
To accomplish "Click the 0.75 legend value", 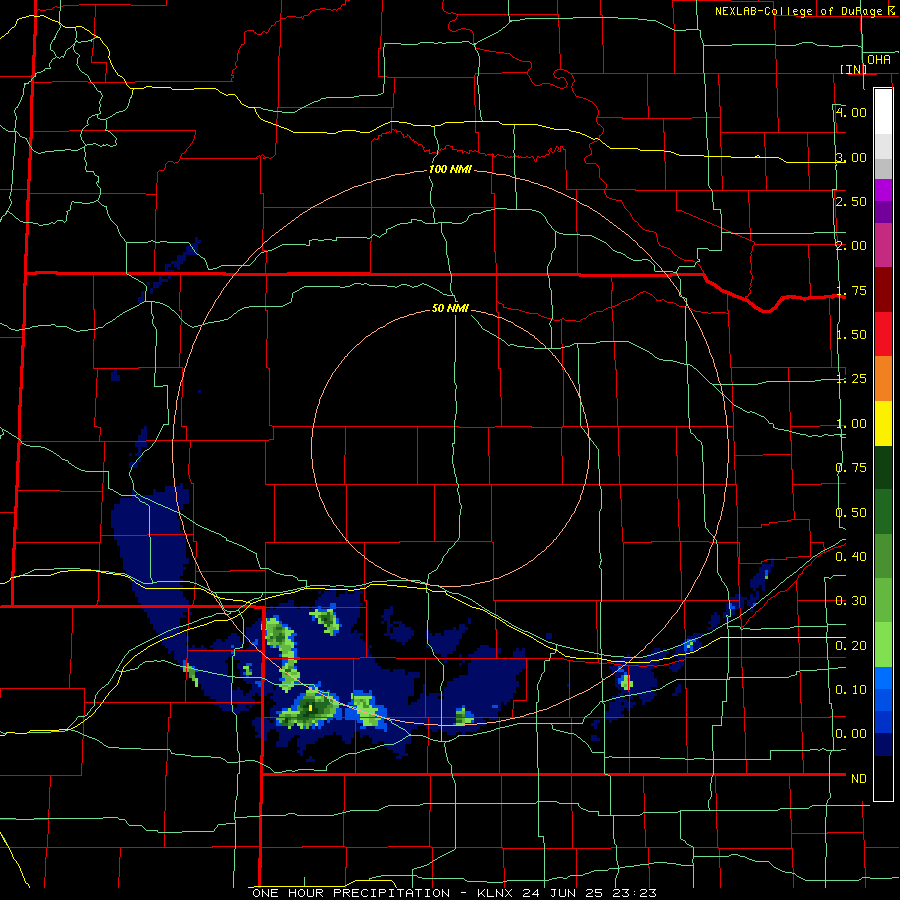I will (851, 468).
